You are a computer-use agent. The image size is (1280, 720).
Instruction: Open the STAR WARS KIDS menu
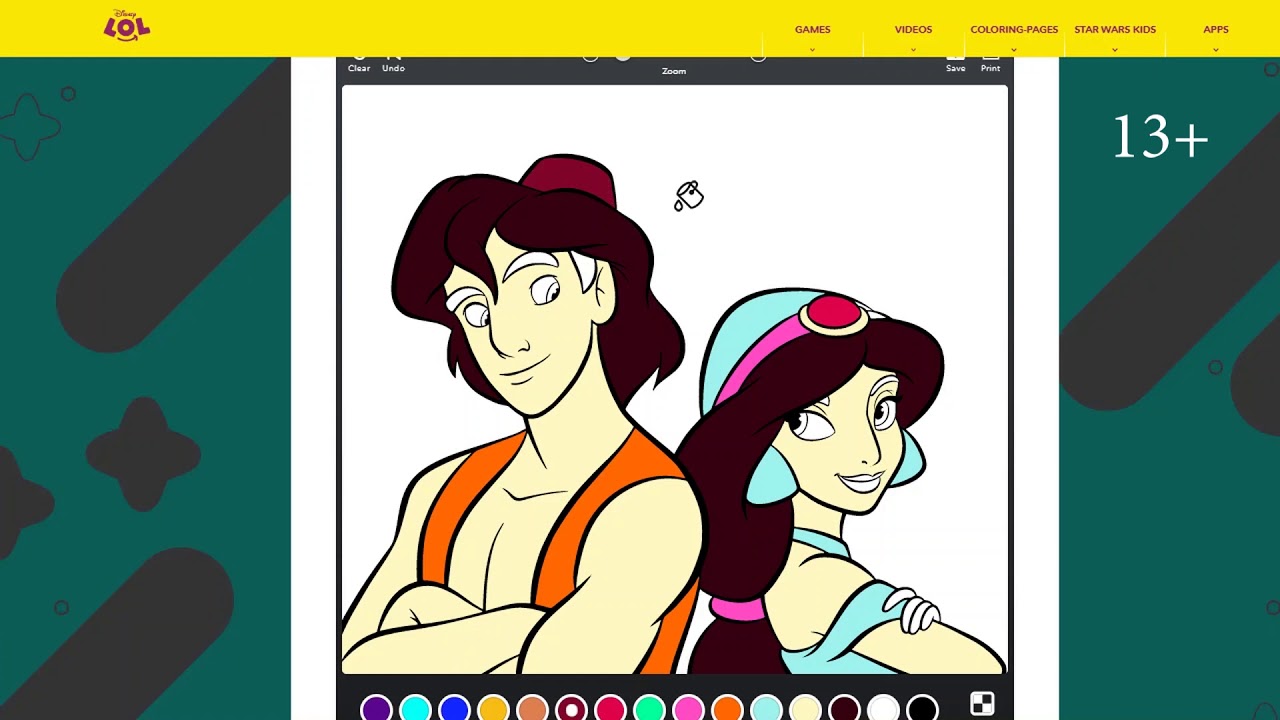[1115, 29]
